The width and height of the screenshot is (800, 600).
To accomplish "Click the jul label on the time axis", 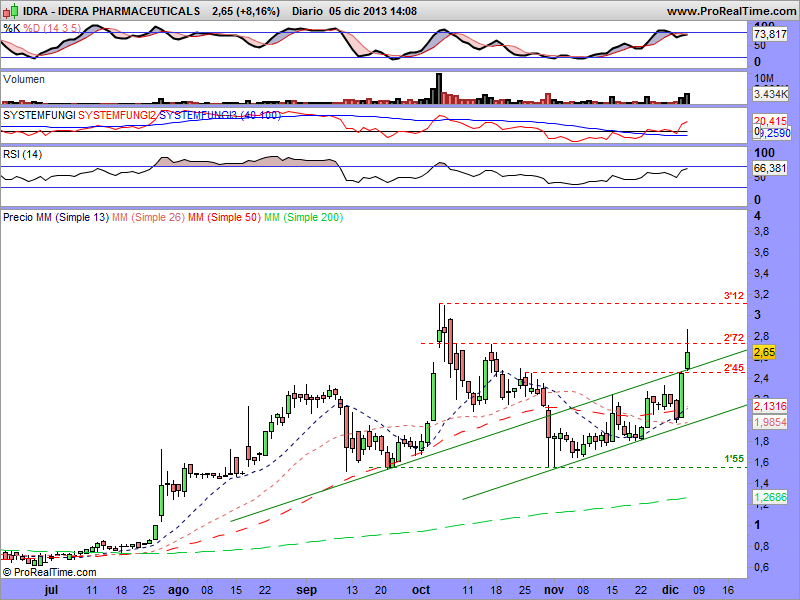I will click(51, 590).
